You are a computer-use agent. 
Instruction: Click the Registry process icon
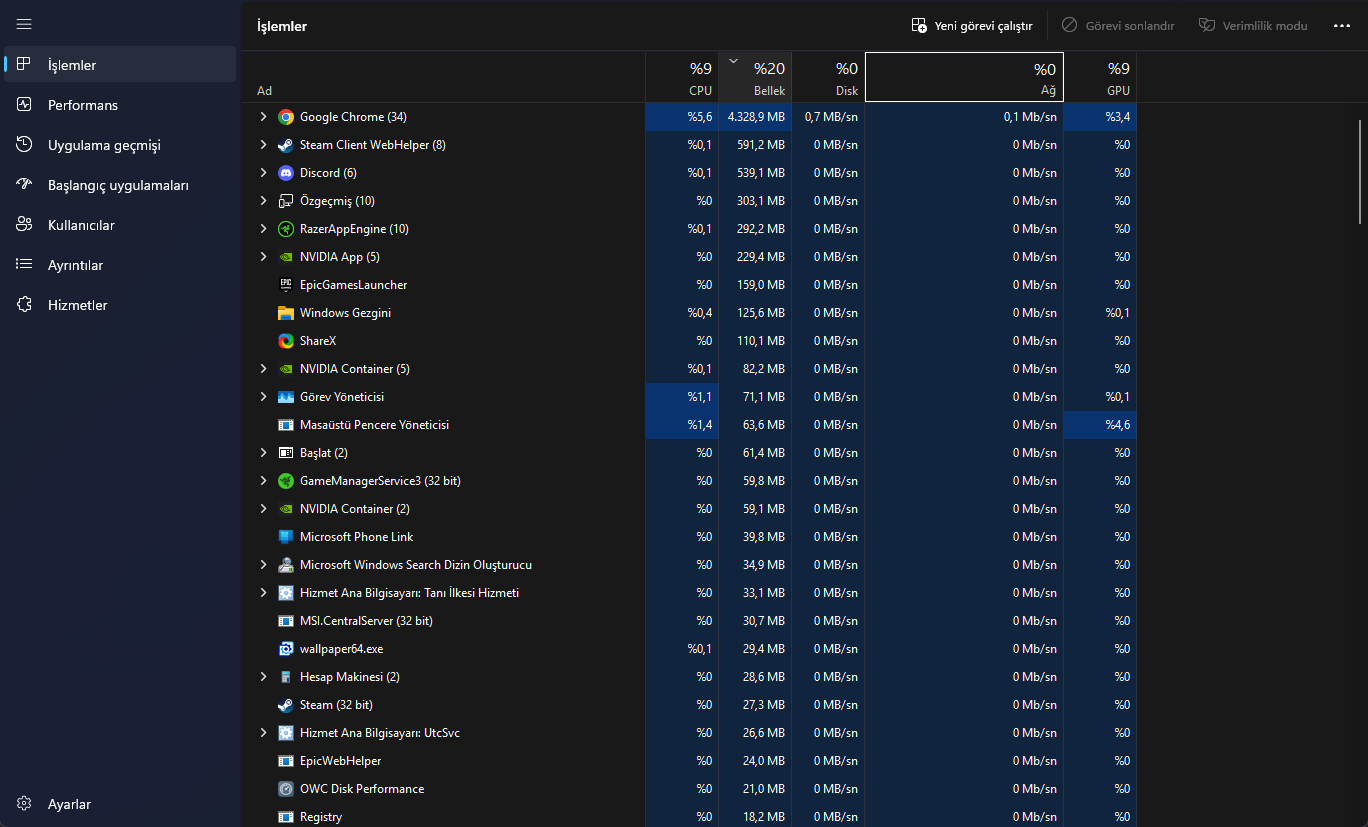click(x=286, y=817)
